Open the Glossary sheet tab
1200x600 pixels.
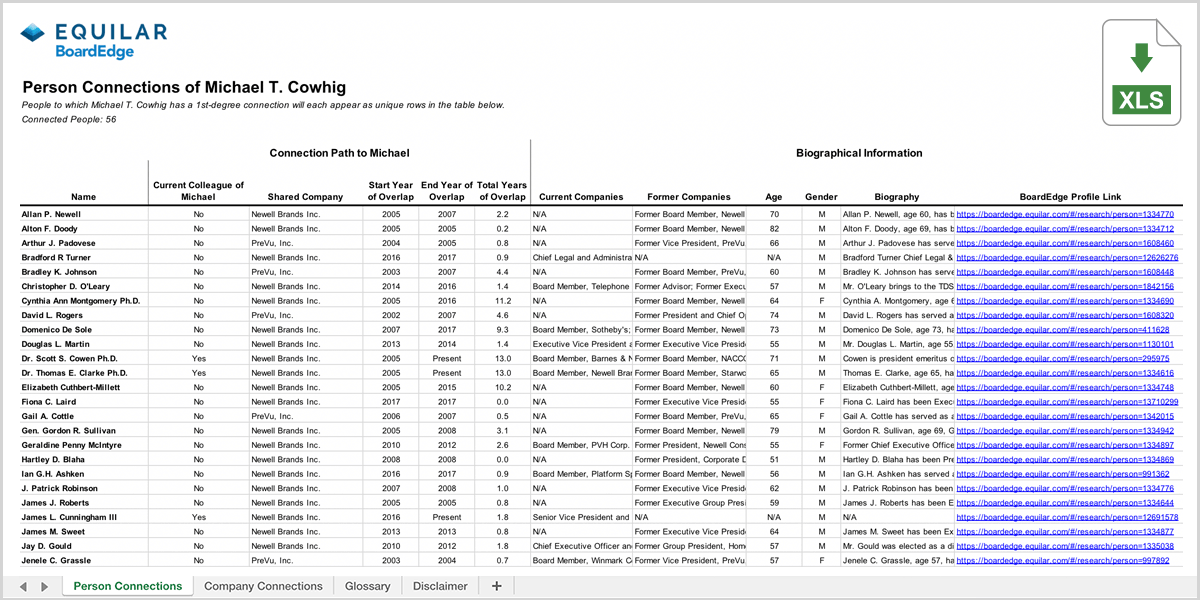(367, 586)
